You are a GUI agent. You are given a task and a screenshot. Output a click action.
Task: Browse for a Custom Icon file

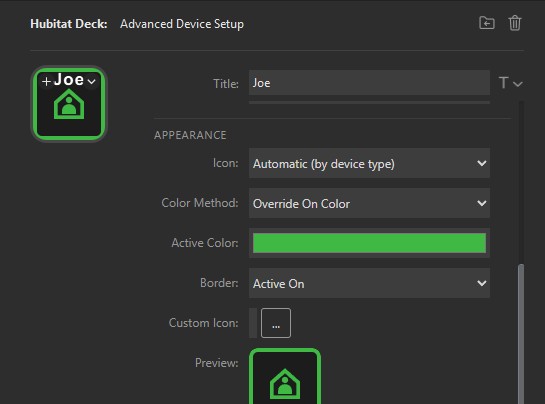[x=276, y=323]
